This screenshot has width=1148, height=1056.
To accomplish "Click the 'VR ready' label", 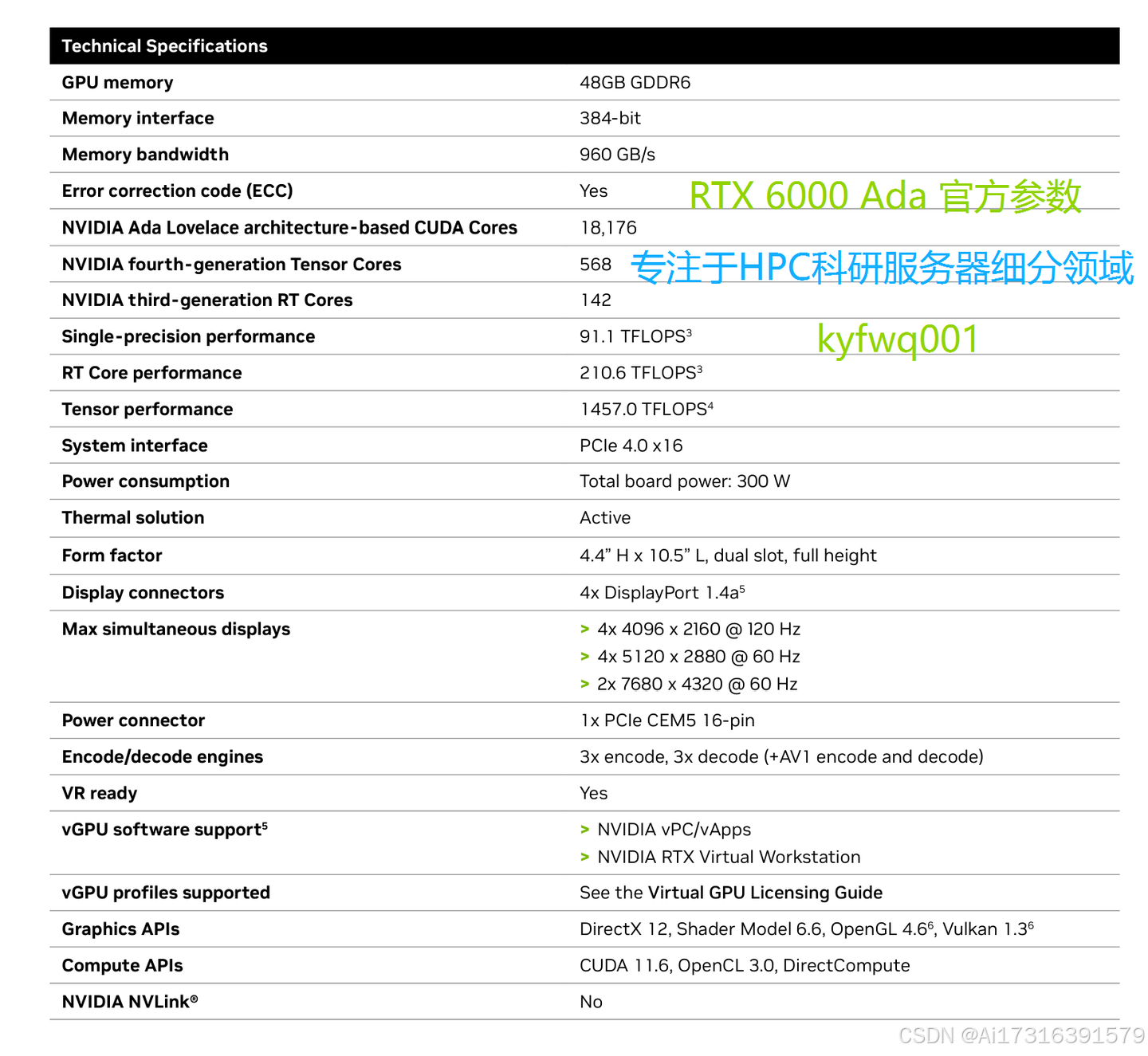I will click(100, 794).
